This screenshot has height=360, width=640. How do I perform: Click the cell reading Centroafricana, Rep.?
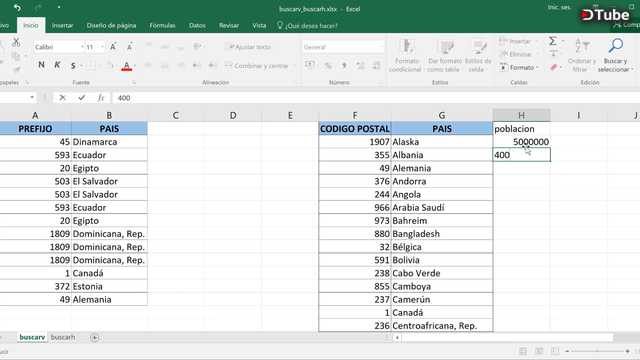pyautogui.click(x=442, y=326)
